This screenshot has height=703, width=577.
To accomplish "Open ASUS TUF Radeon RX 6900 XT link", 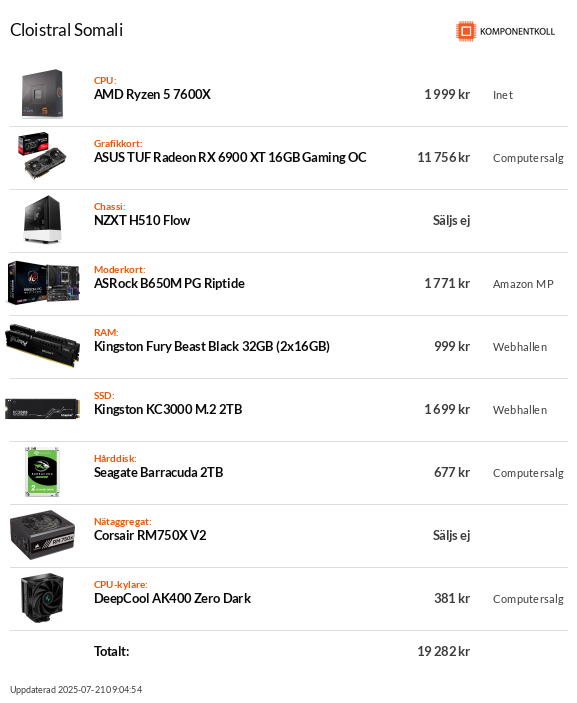I will [230, 157].
